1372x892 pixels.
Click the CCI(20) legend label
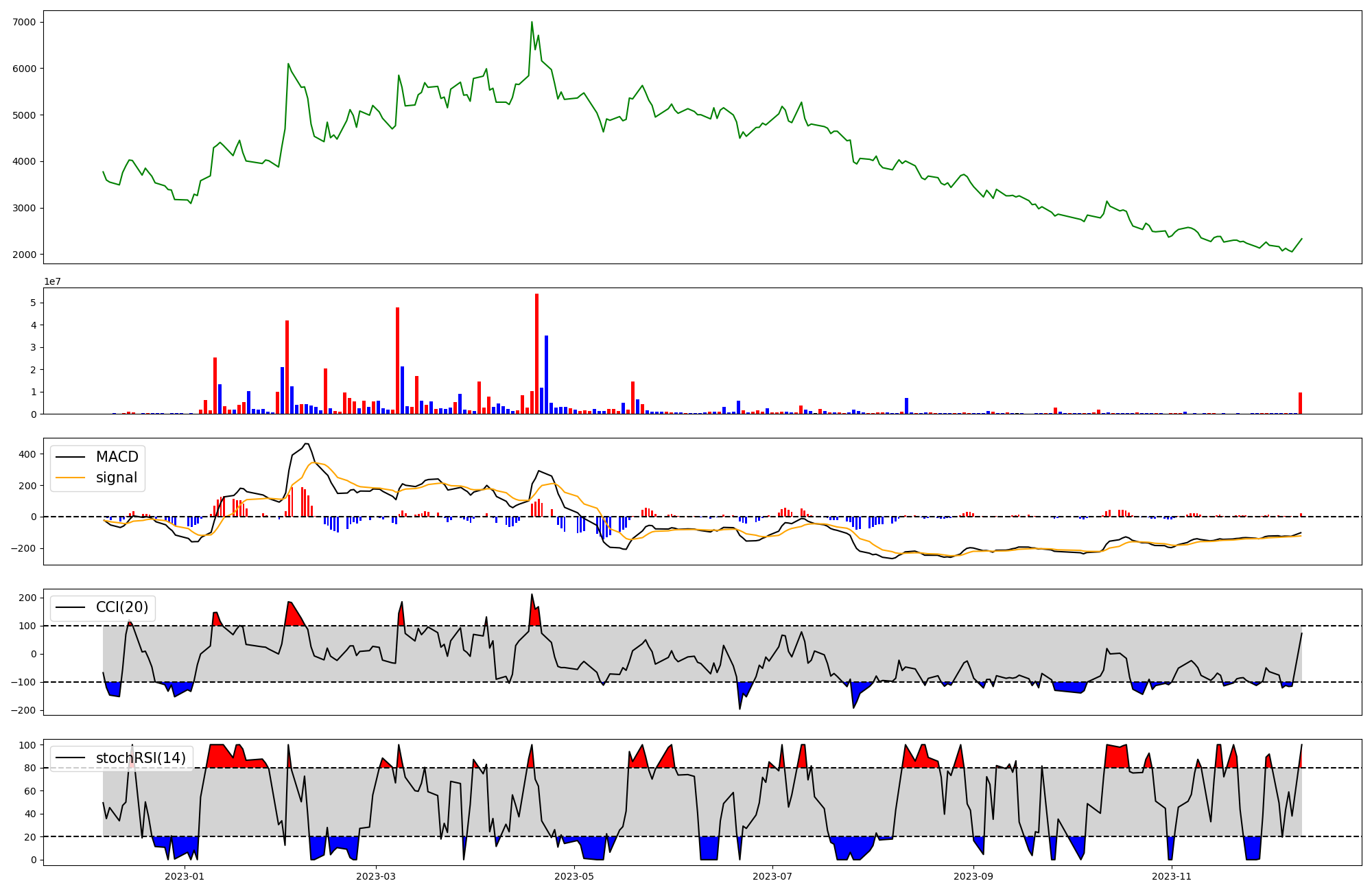pyautogui.click(x=122, y=607)
